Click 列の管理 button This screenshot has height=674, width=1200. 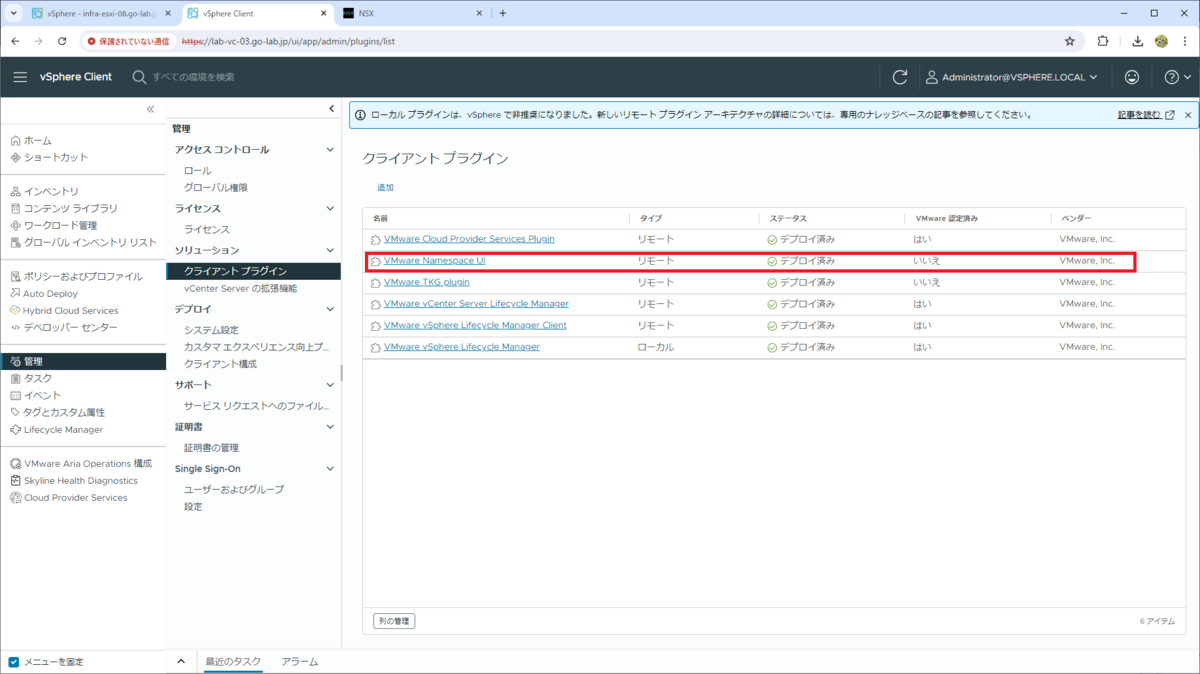pyautogui.click(x=394, y=621)
